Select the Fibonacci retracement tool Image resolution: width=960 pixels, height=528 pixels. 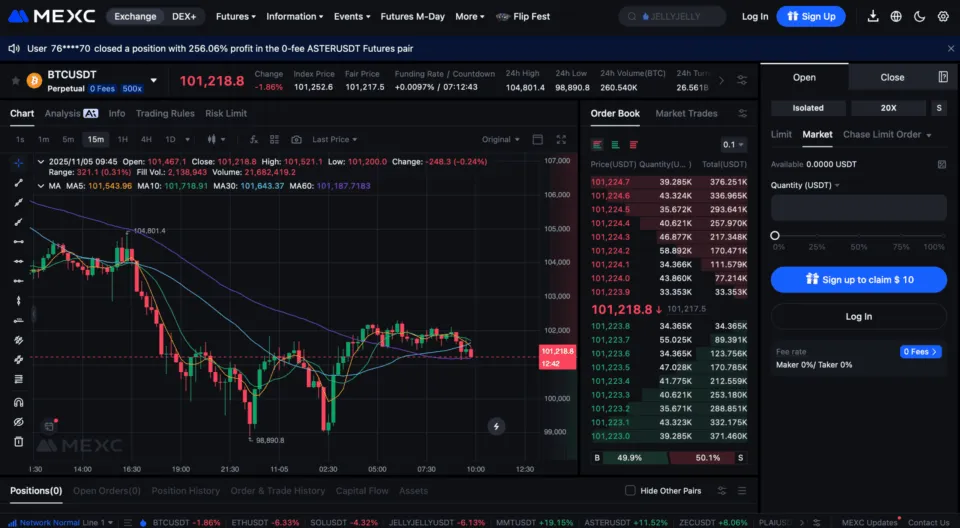pyautogui.click(x=18, y=379)
